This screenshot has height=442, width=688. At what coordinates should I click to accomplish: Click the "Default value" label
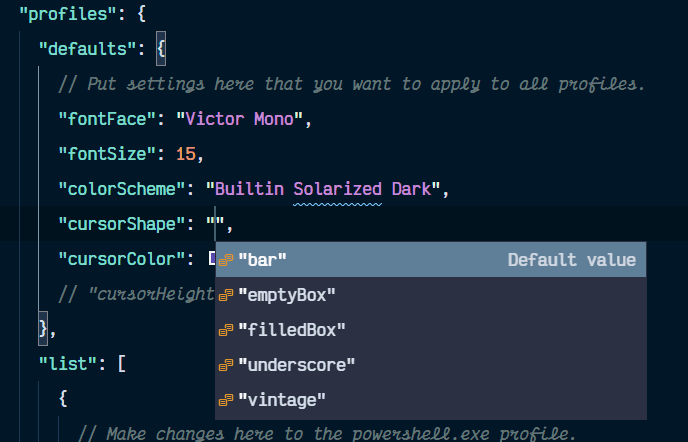coord(571,260)
